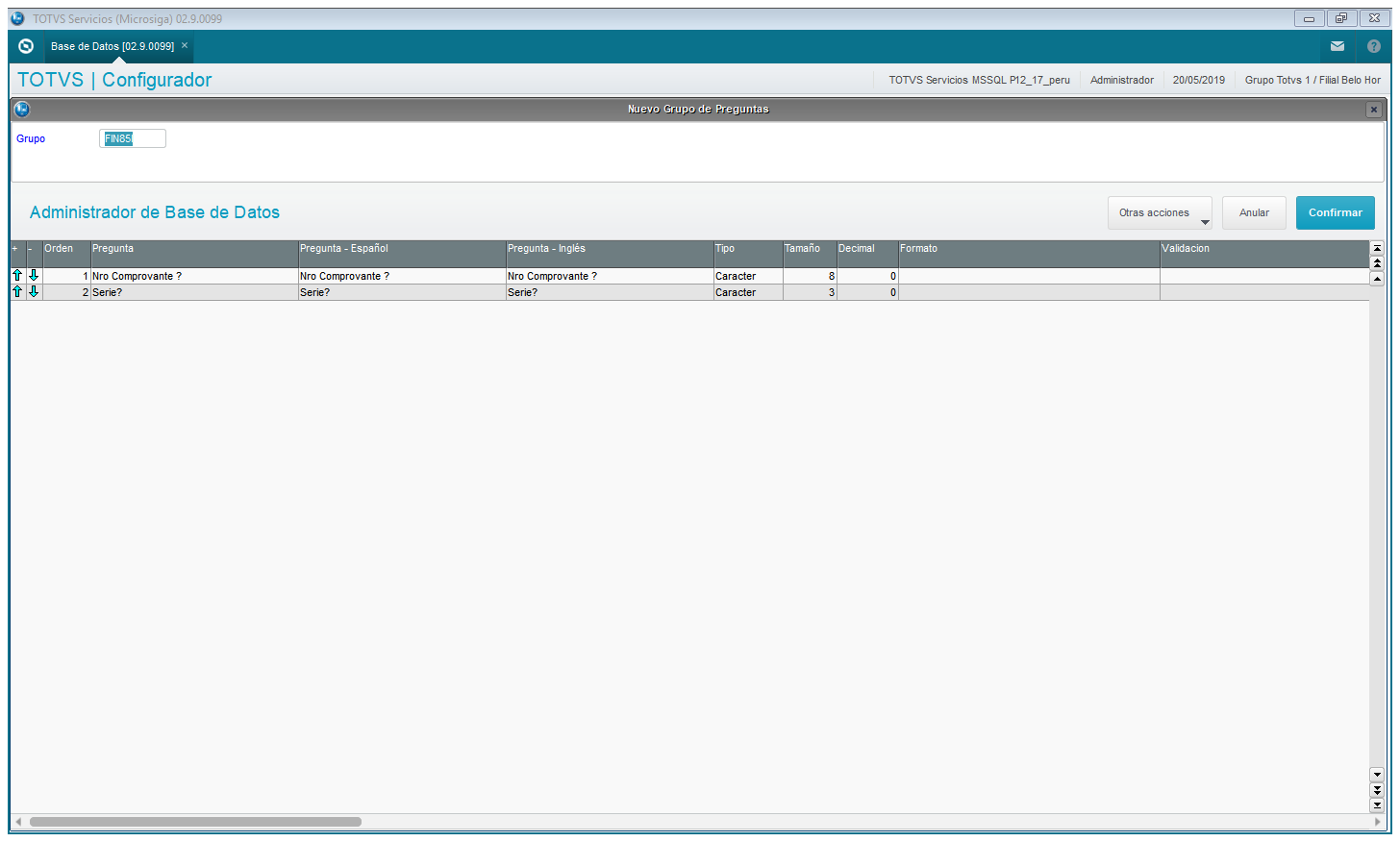Click the horizontal scrollbar thumb at the bottom
This screenshot has width=1400, height=842.
coord(195,822)
